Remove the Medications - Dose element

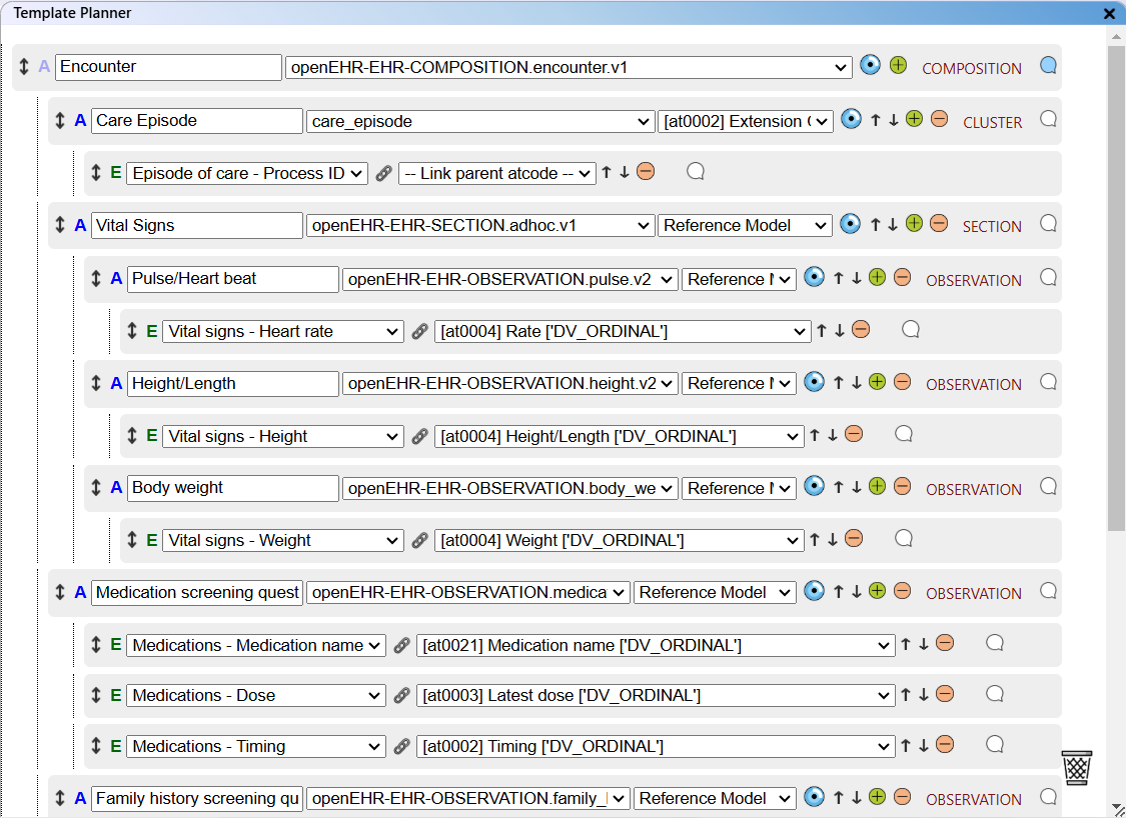(x=944, y=694)
